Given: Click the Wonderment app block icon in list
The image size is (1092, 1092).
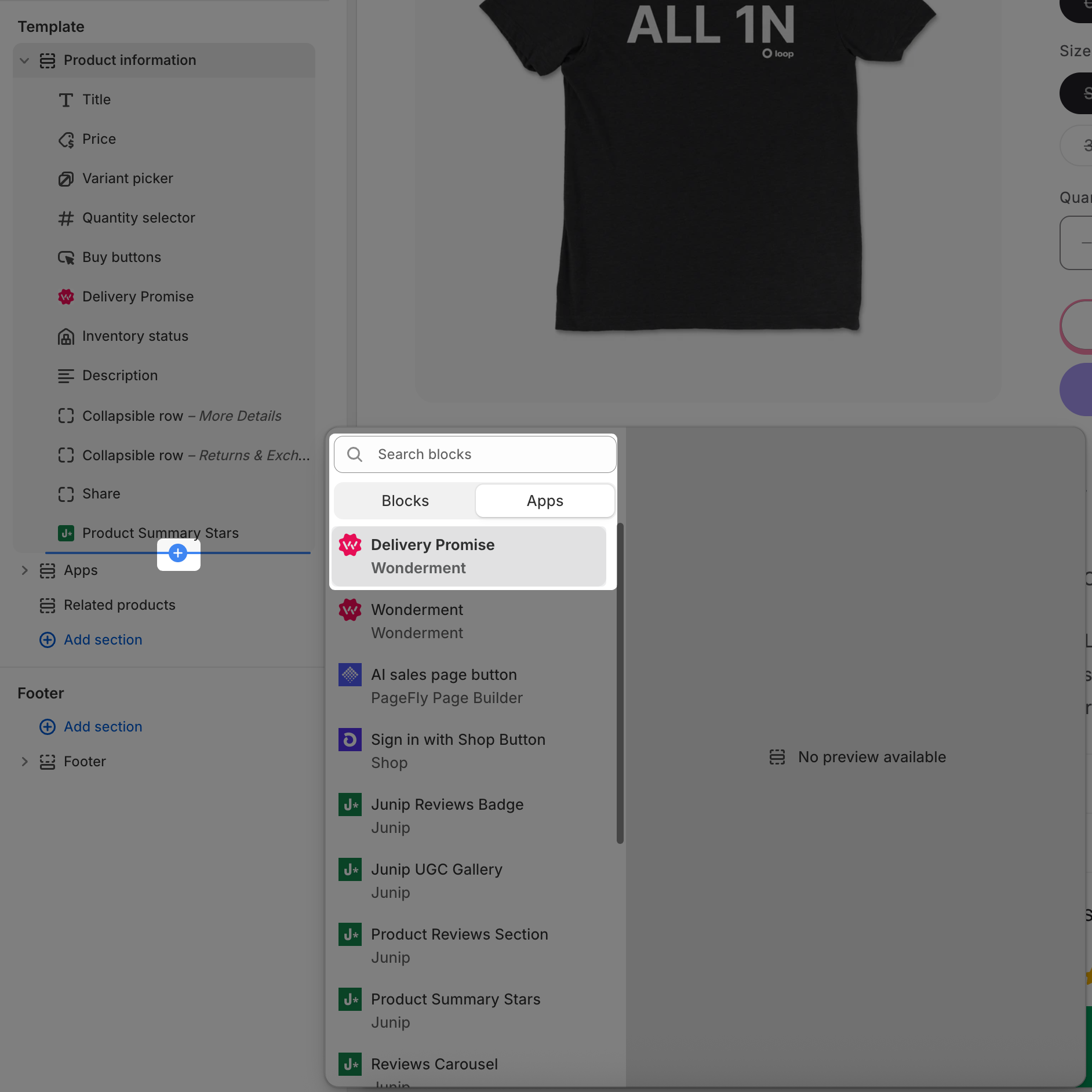Looking at the screenshot, I should [350, 610].
